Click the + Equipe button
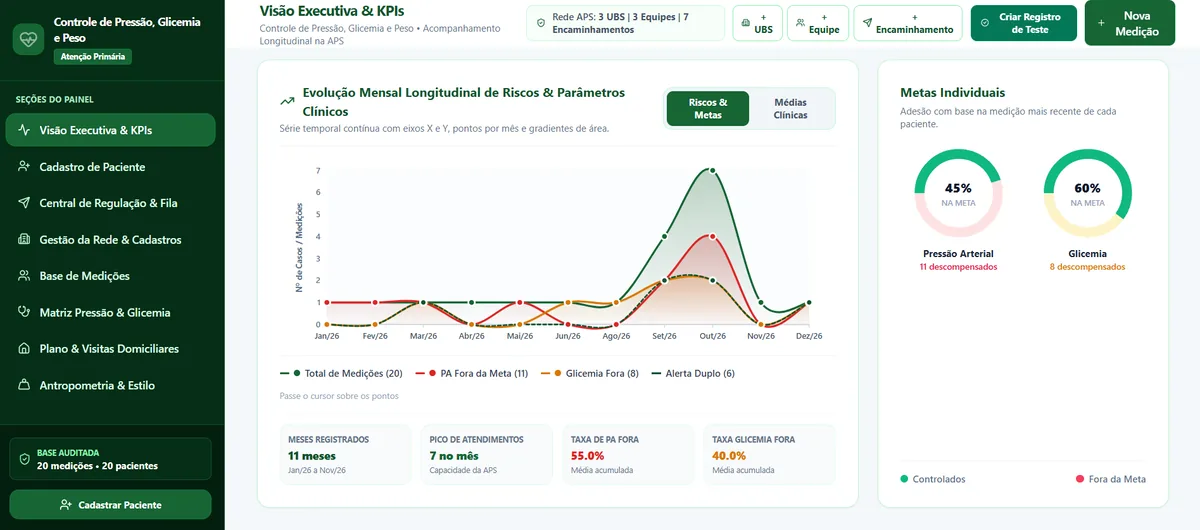 817,23
